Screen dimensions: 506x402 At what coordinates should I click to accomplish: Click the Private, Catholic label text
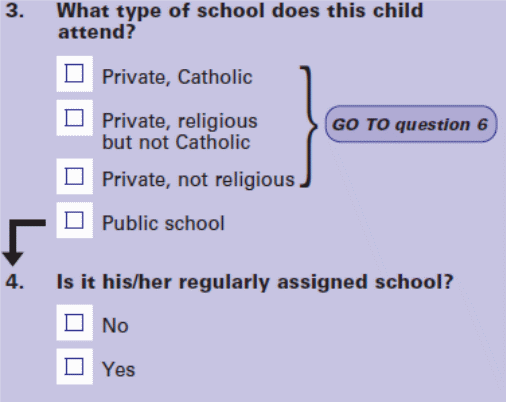(177, 77)
